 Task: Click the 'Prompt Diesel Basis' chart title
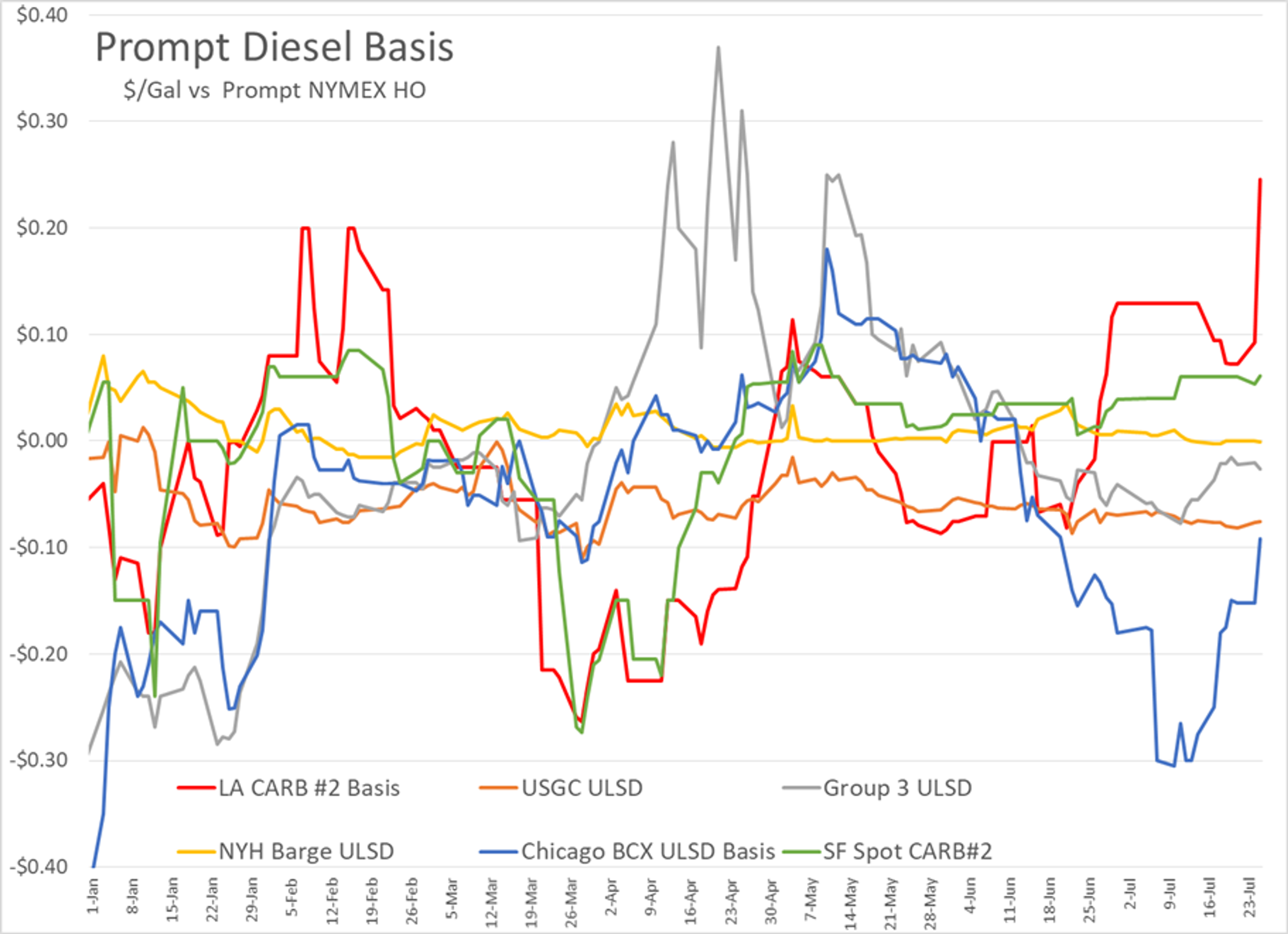point(274,47)
